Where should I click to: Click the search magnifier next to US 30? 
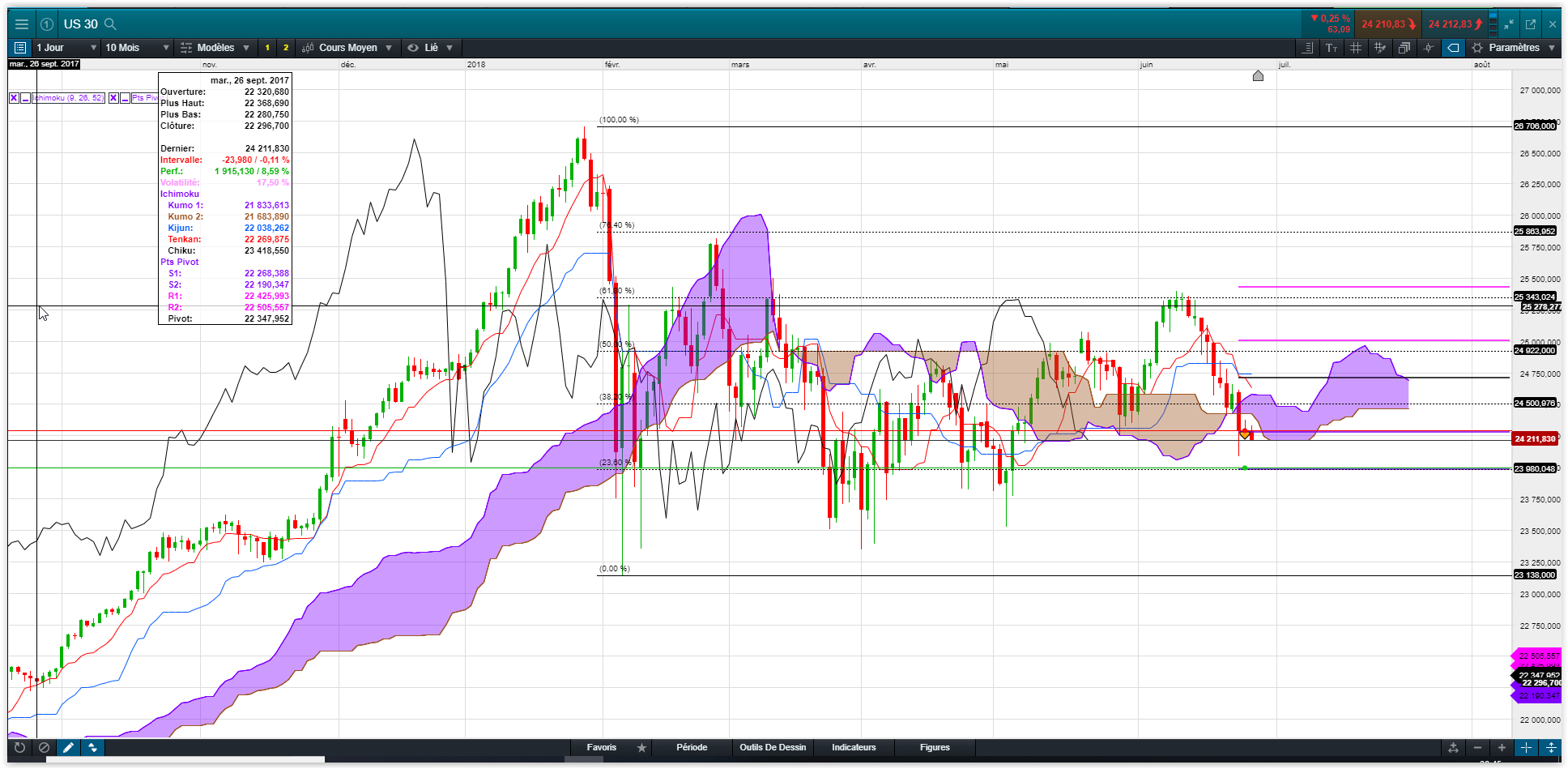point(111,24)
